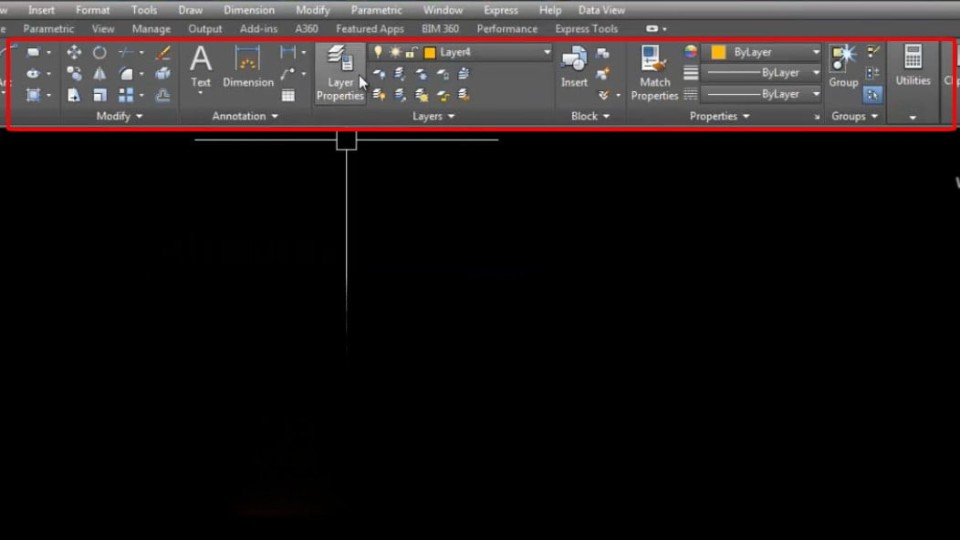The width and height of the screenshot is (960, 540).
Task: Open the Layer4 layer dropdown
Action: 546,52
